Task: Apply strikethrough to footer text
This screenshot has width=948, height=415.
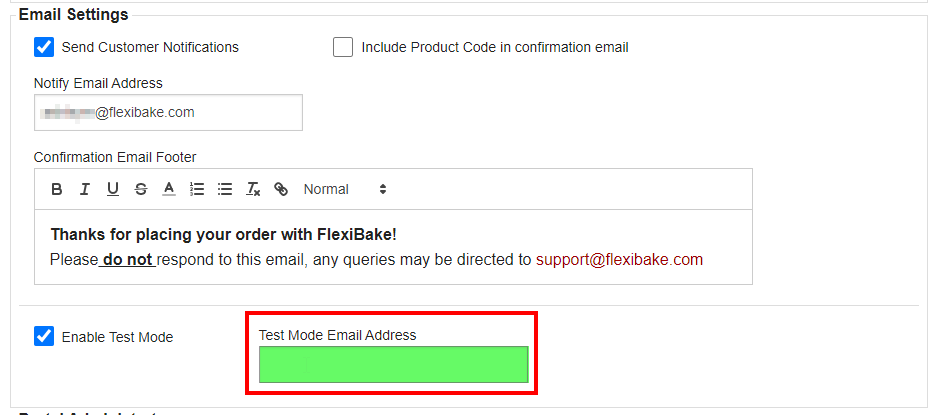Action: [x=141, y=189]
